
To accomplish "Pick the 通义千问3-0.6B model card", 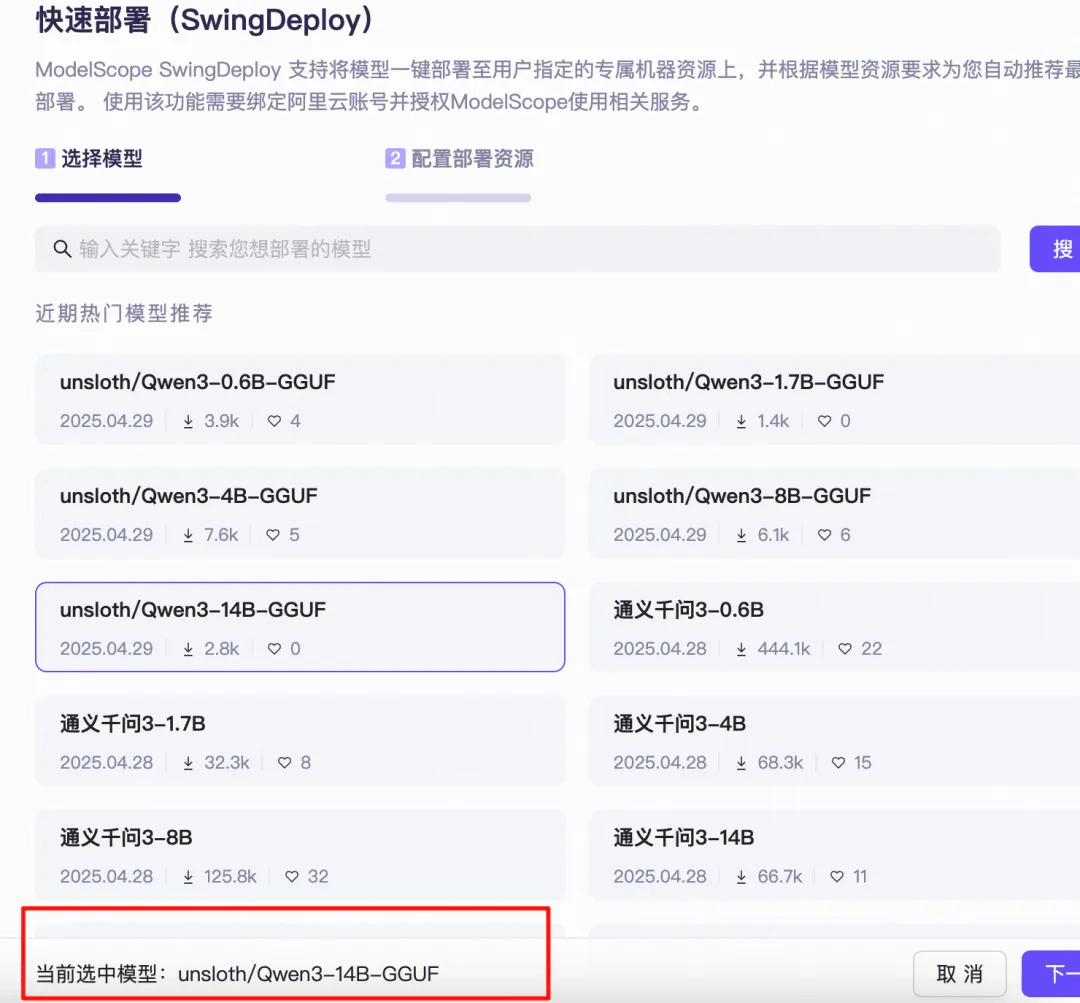I will pos(834,627).
